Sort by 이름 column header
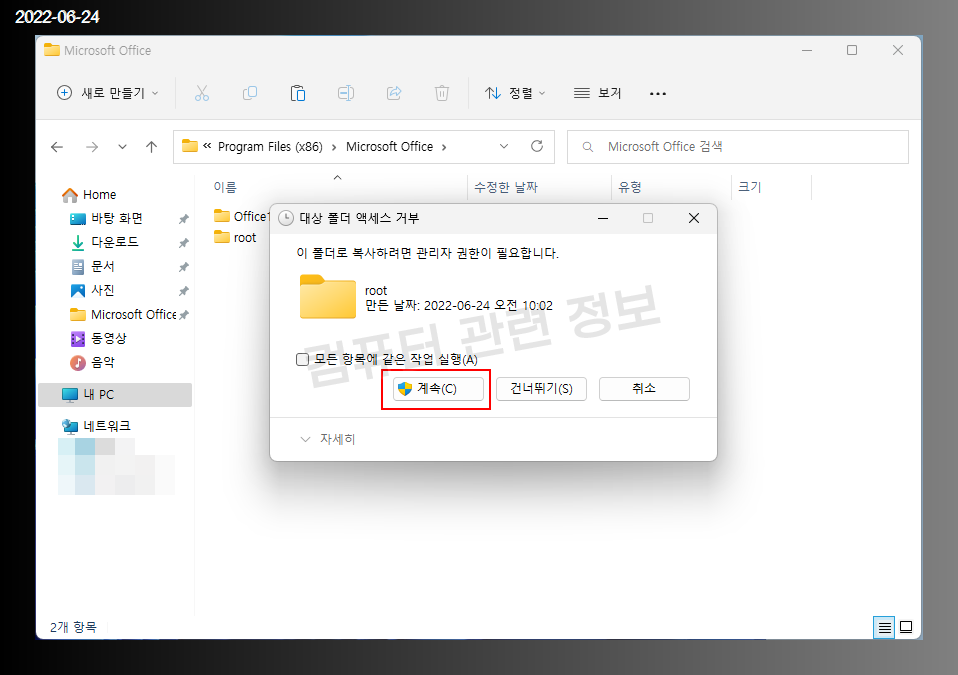The width and height of the screenshot is (958, 675). (x=225, y=187)
